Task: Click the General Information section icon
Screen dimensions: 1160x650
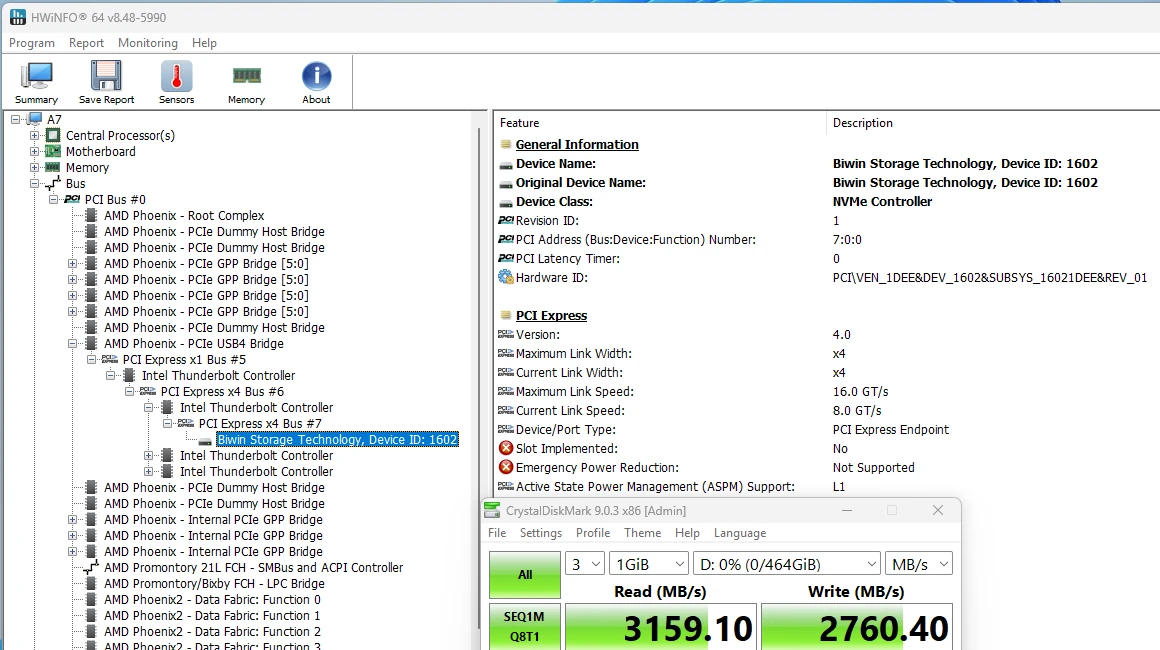Action: (x=506, y=145)
